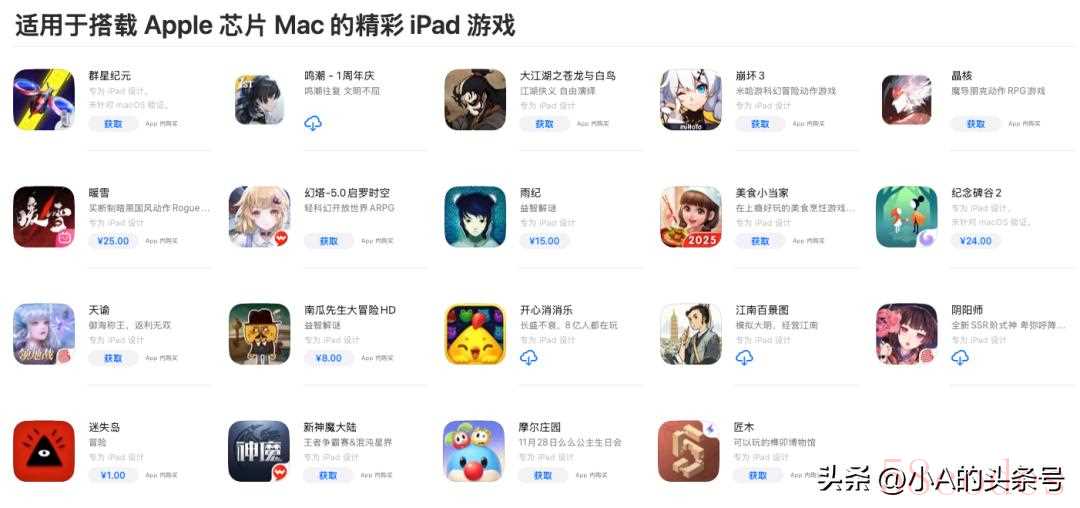The width and height of the screenshot is (1080, 508).
Task: Download 江南百景图 using cloud icon
Action: pyautogui.click(x=745, y=358)
